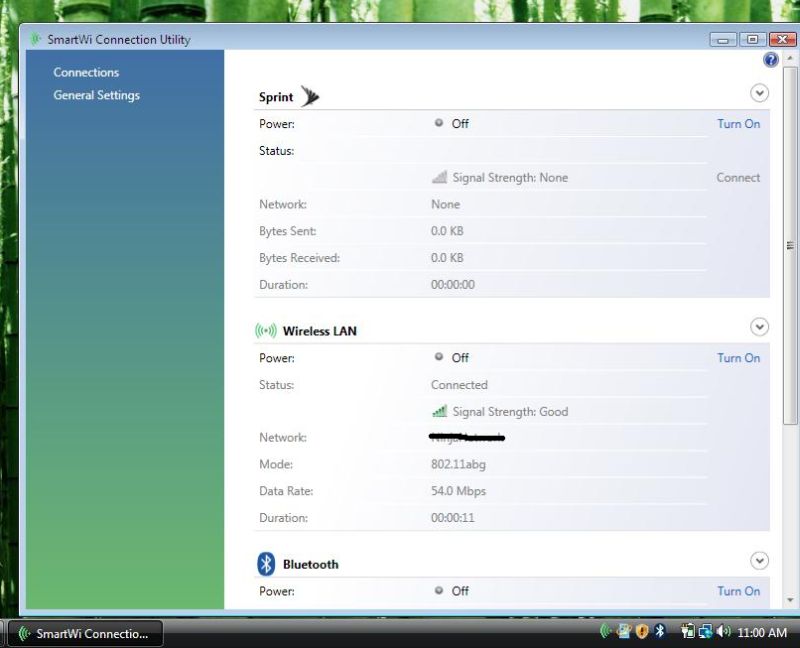Click the 'Bytes Sent:' label
Viewport: 800px width, 648px height.
pyautogui.click(x=288, y=231)
